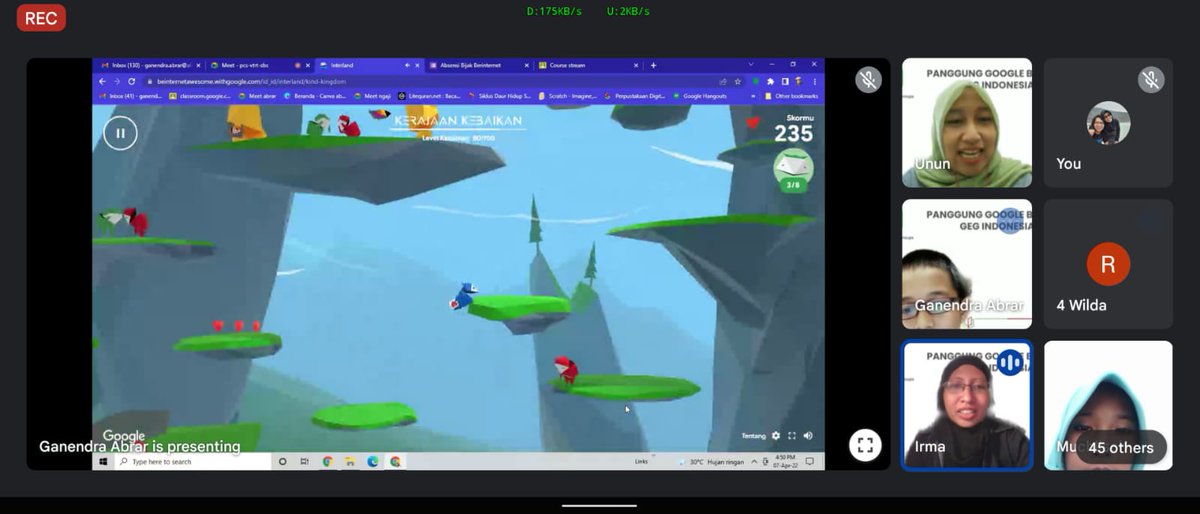Open Task View on the taskbar
The height and width of the screenshot is (514, 1200).
pos(305,462)
